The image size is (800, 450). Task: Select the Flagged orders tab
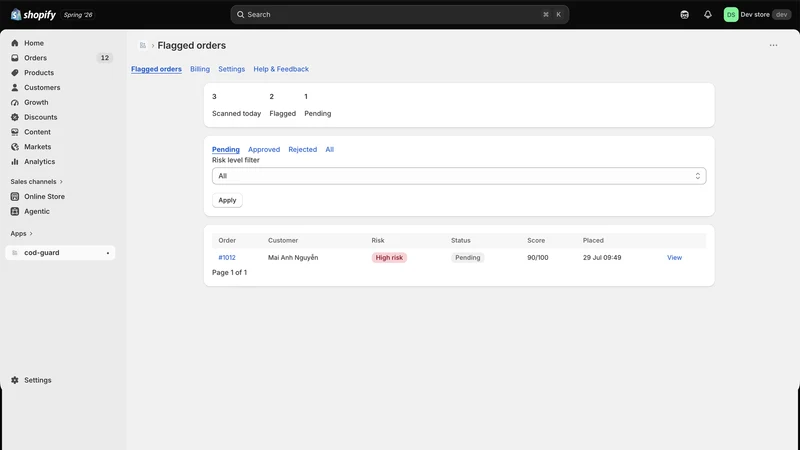(x=156, y=69)
